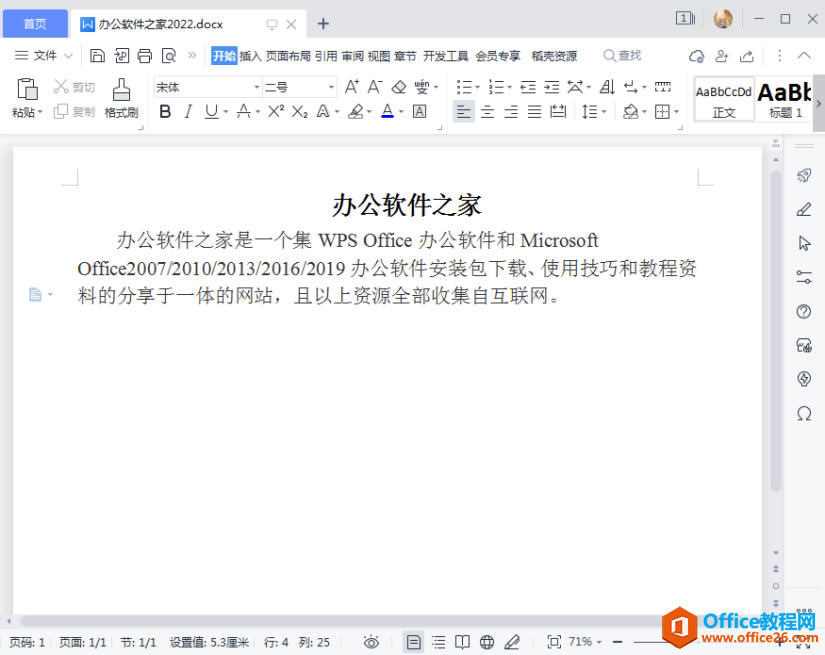Click the increase font size icon
Viewport: 825px width, 655px height.
click(351, 87)
